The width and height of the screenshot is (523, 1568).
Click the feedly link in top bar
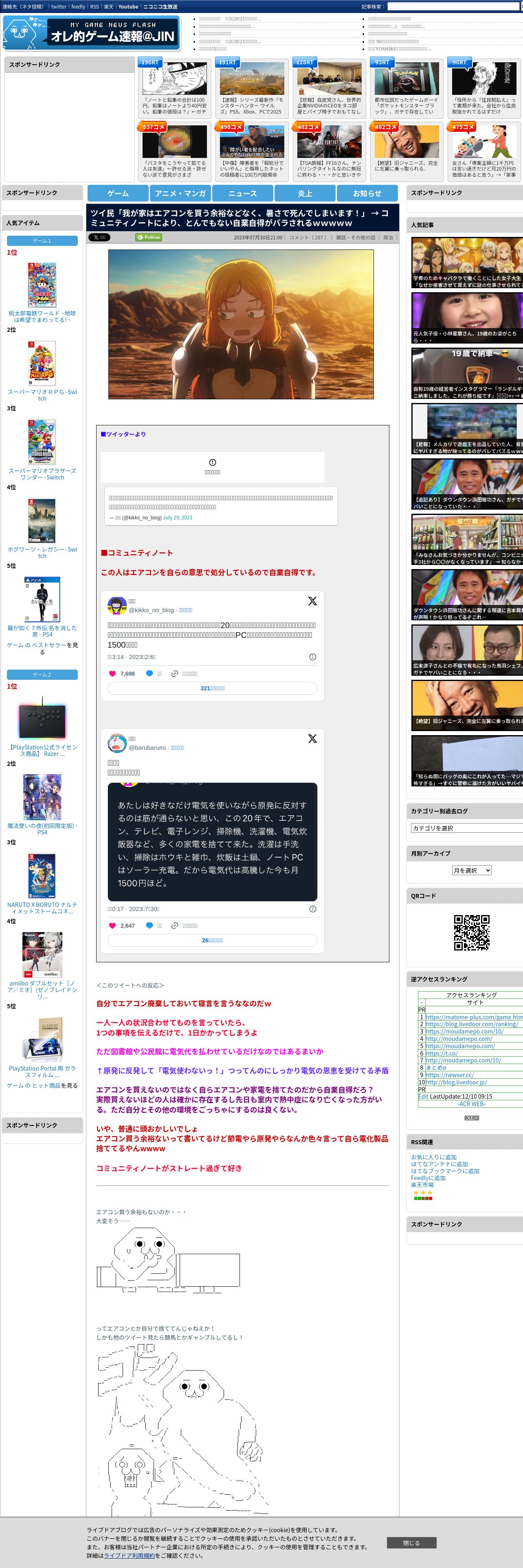pyautogui.click(x=78, y=7)
